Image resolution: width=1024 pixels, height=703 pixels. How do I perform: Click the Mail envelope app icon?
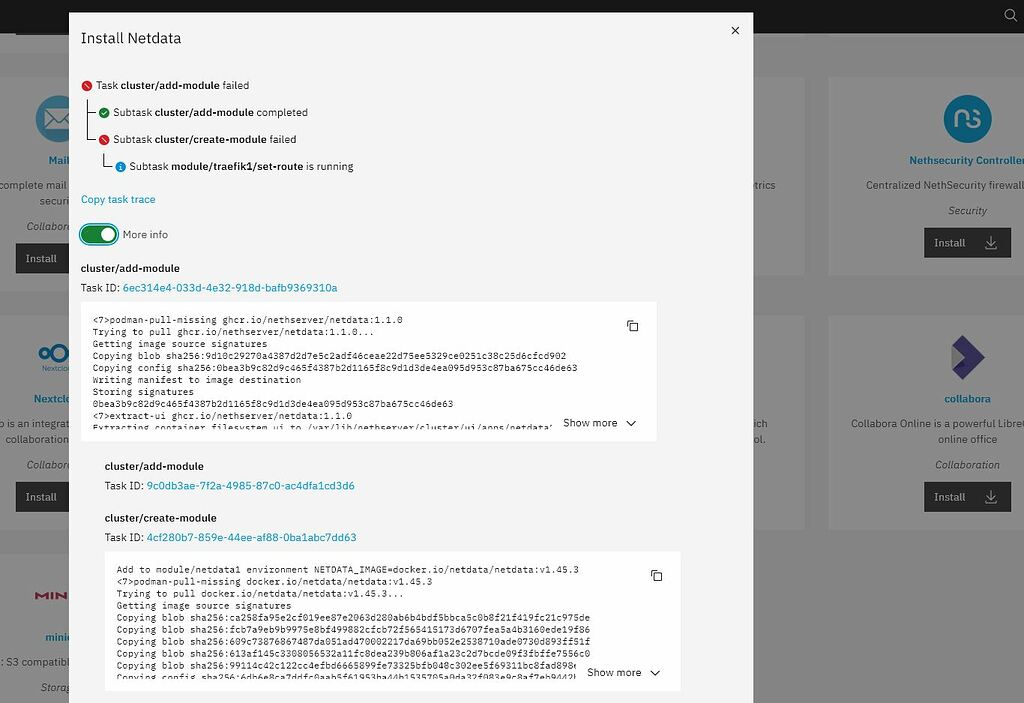click(53, 117)
